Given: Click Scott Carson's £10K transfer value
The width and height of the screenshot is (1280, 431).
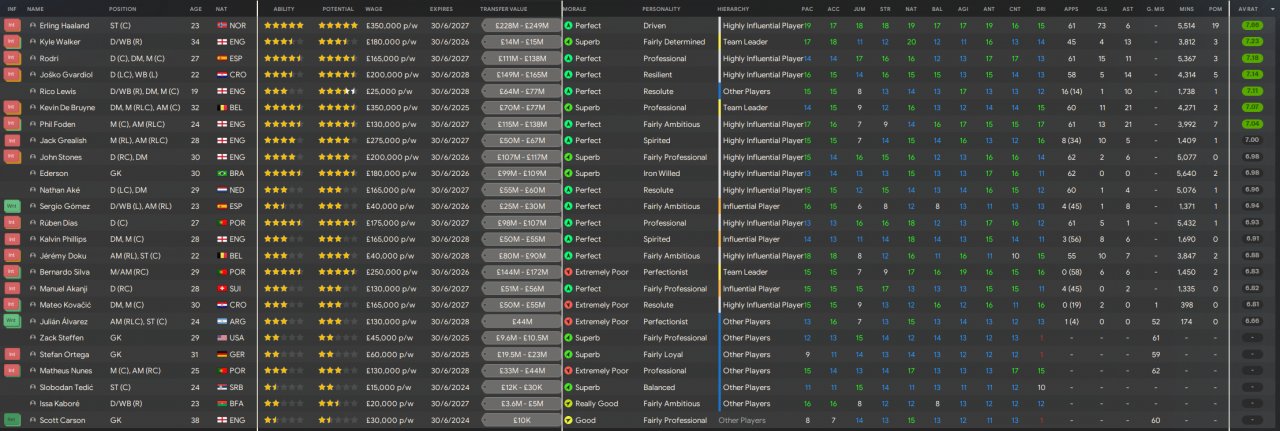Looking at the screenshot, I should (x=521, y=420).
